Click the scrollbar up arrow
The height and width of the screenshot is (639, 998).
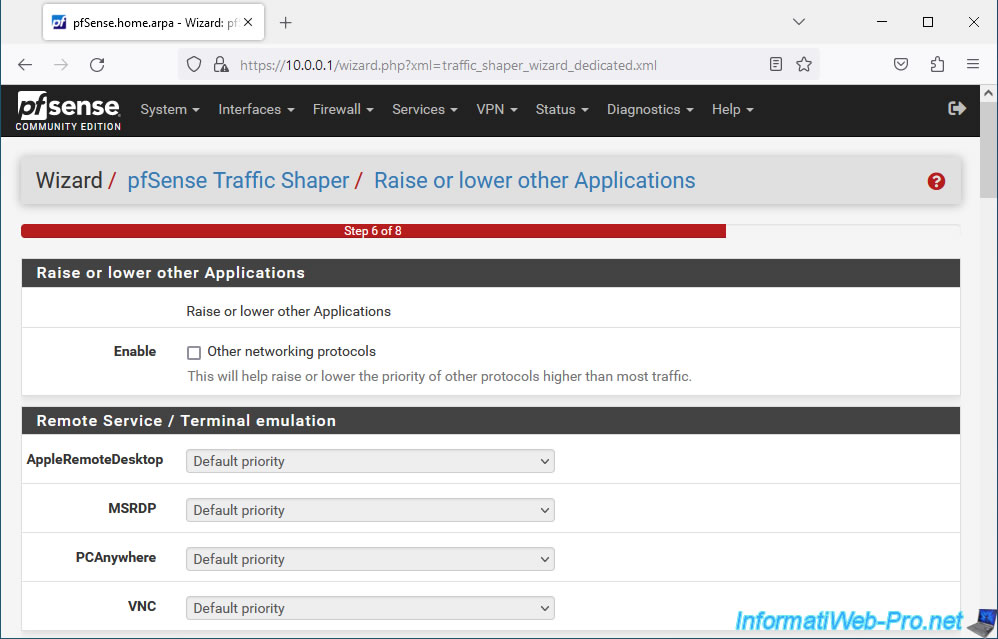(x=988, y=93)
